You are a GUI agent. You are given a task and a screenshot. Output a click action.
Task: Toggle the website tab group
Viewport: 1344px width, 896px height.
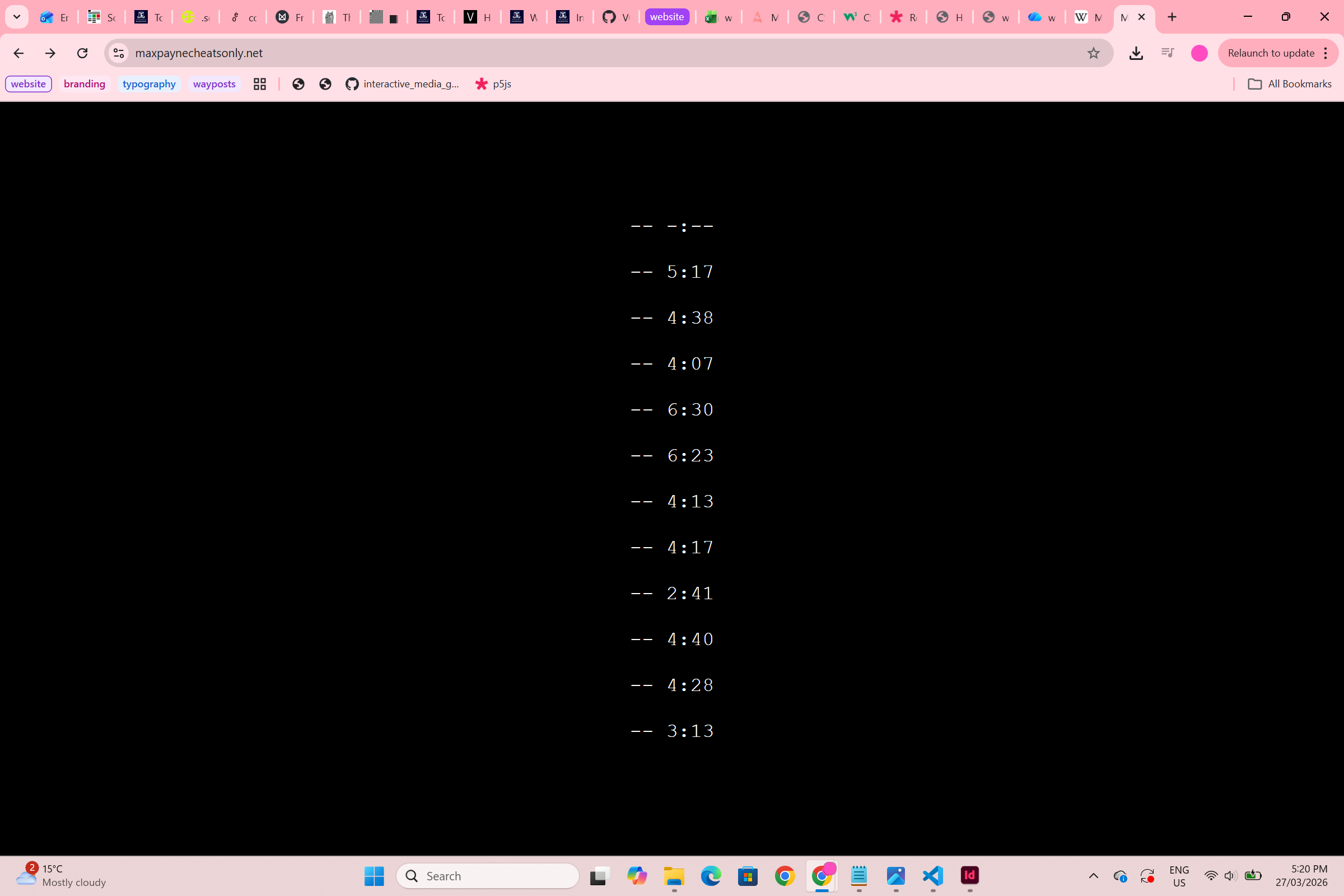coord(667,17)
